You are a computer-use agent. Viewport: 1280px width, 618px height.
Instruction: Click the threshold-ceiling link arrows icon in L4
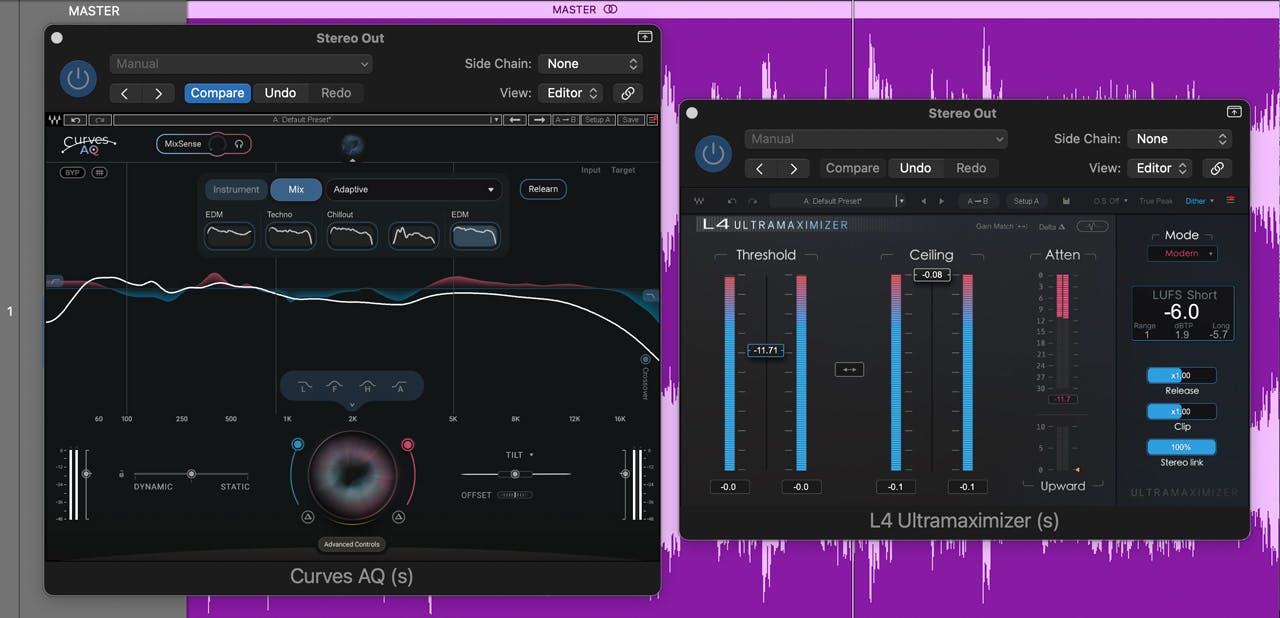pyautogui.click(x=849, y=369)
